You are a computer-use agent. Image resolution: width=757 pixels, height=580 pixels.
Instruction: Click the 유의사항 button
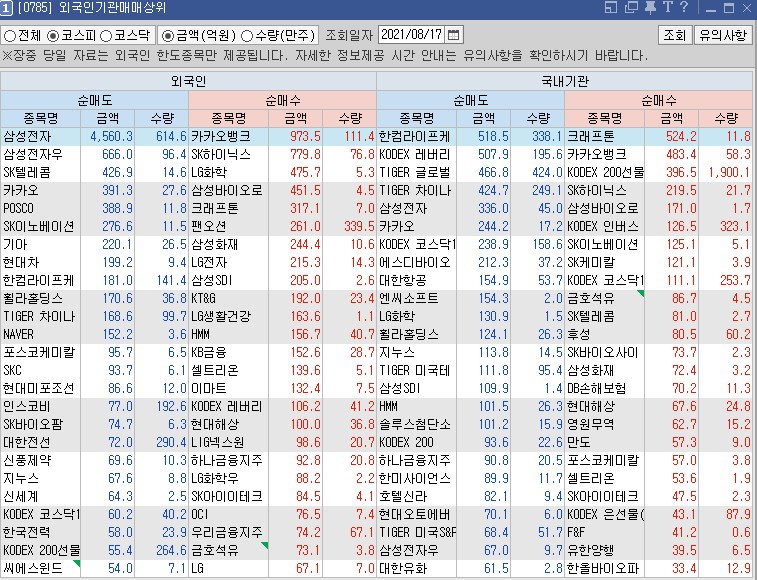pos(723,35)
